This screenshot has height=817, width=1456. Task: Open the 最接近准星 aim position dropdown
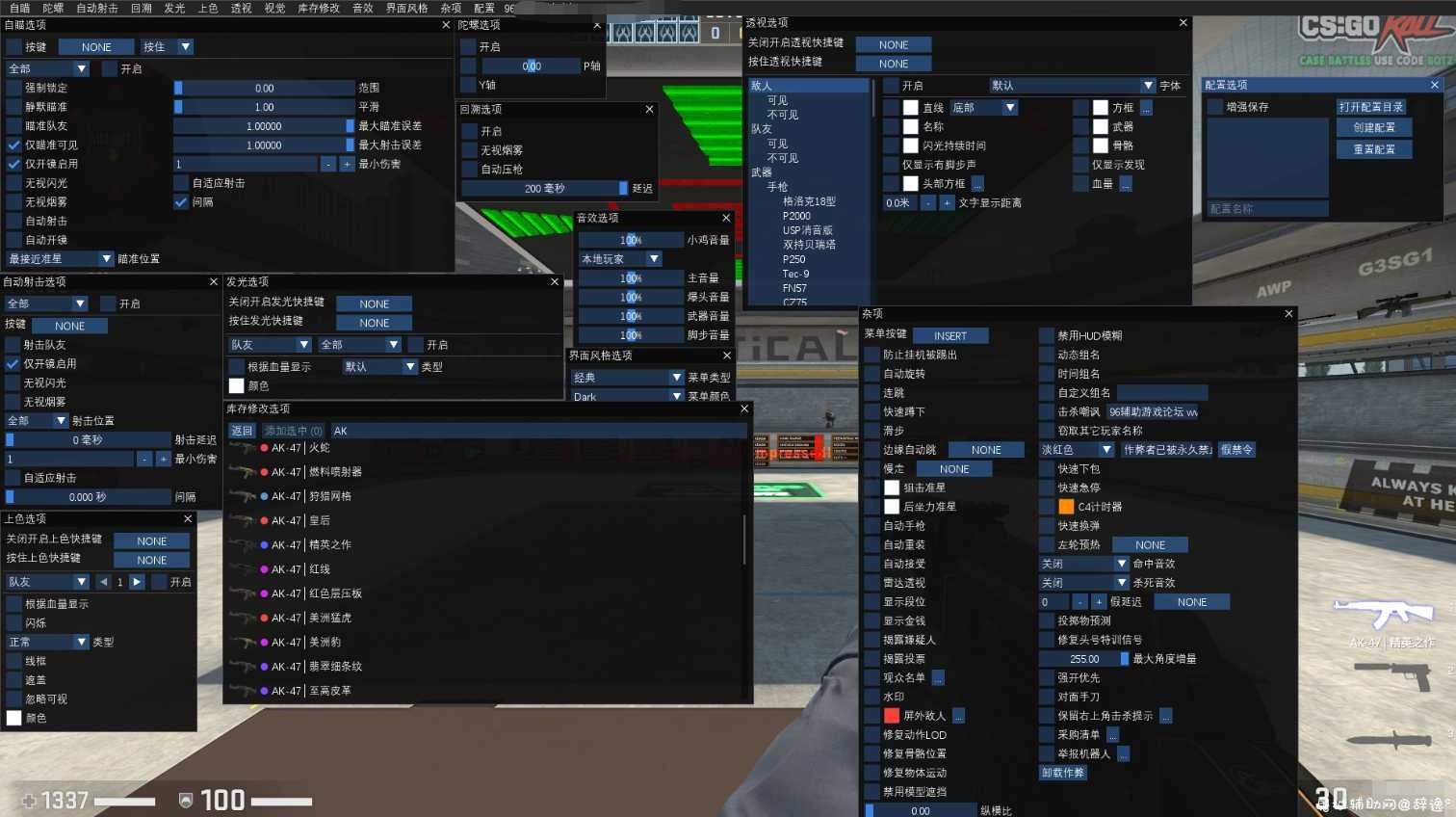60,259
